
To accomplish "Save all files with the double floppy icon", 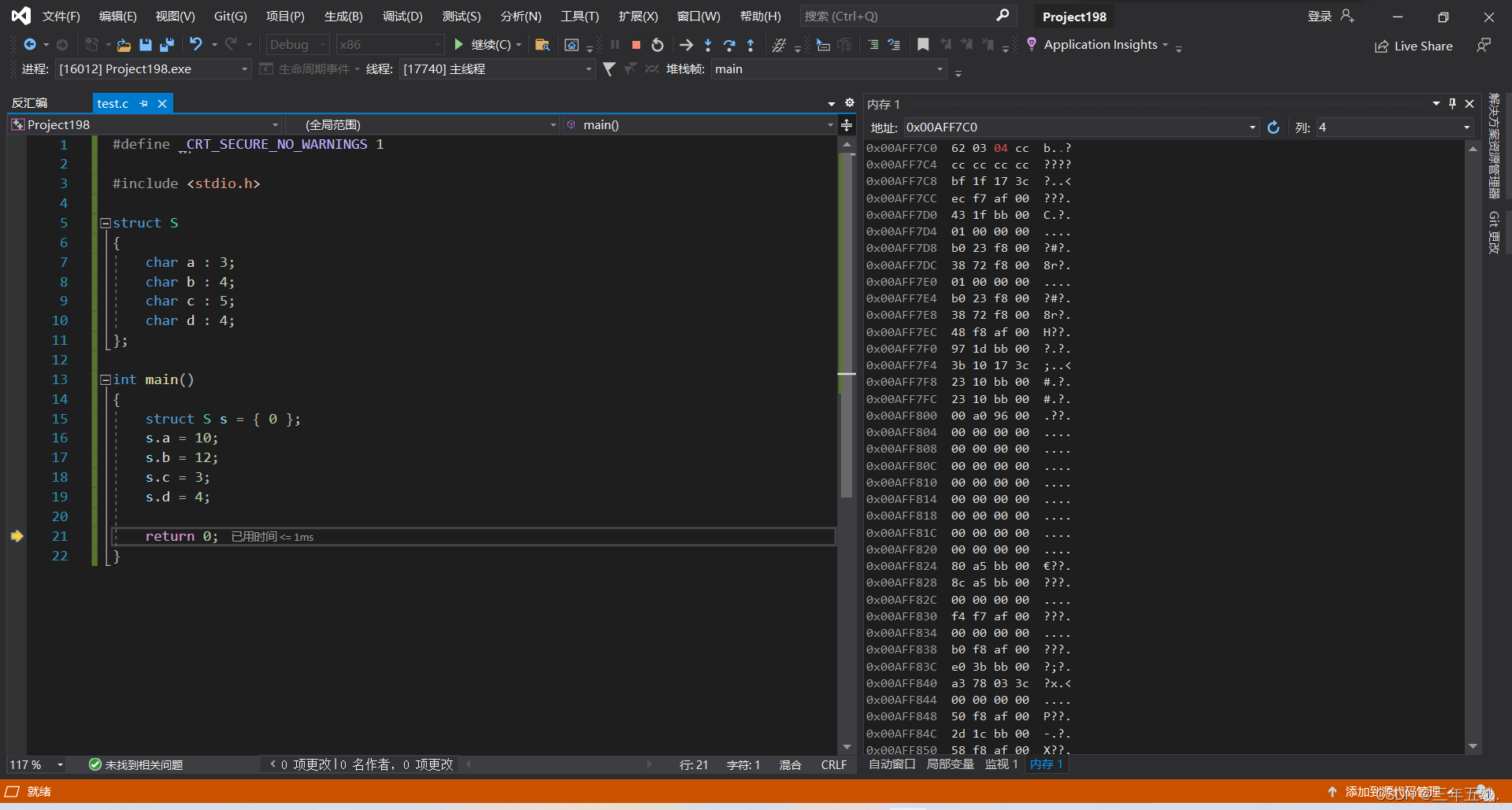I will click(x=167, y=45).
